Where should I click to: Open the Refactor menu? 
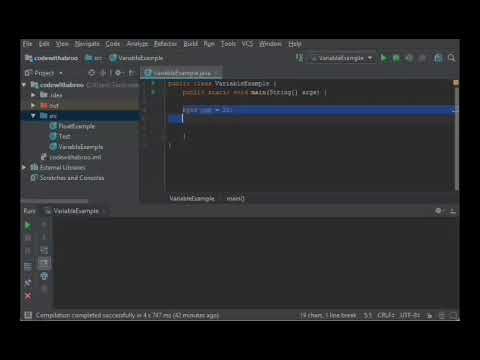point(165,44)
